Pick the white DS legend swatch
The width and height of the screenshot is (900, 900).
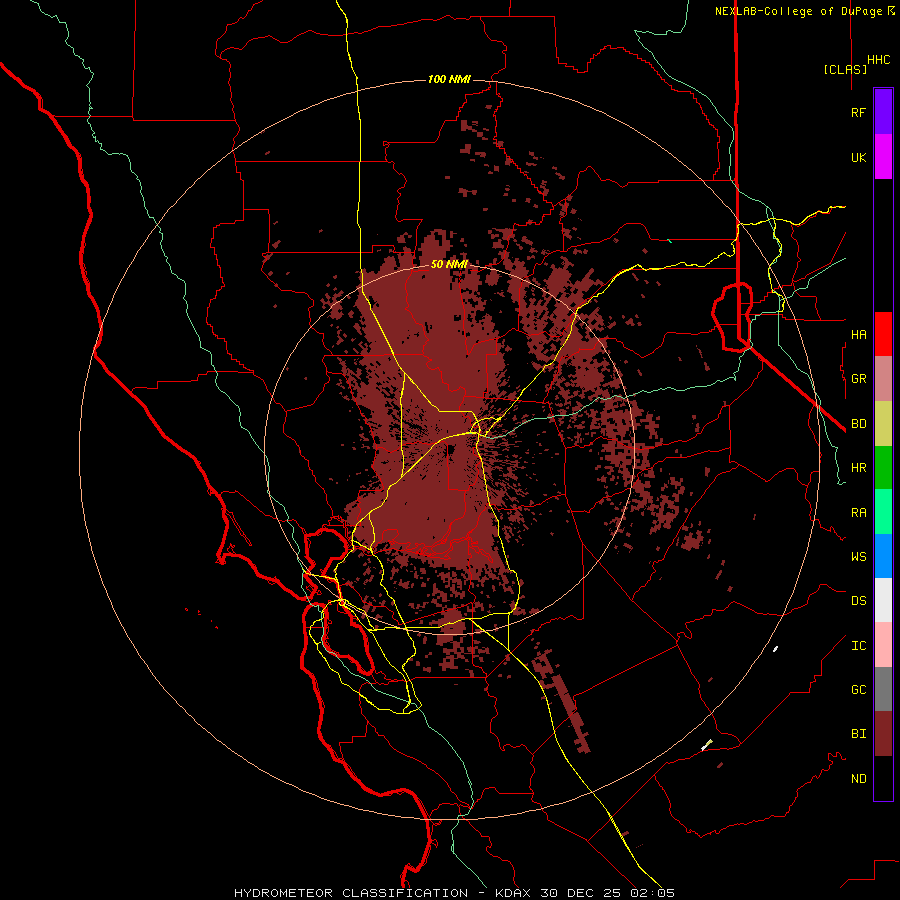[x=883, y=600]
